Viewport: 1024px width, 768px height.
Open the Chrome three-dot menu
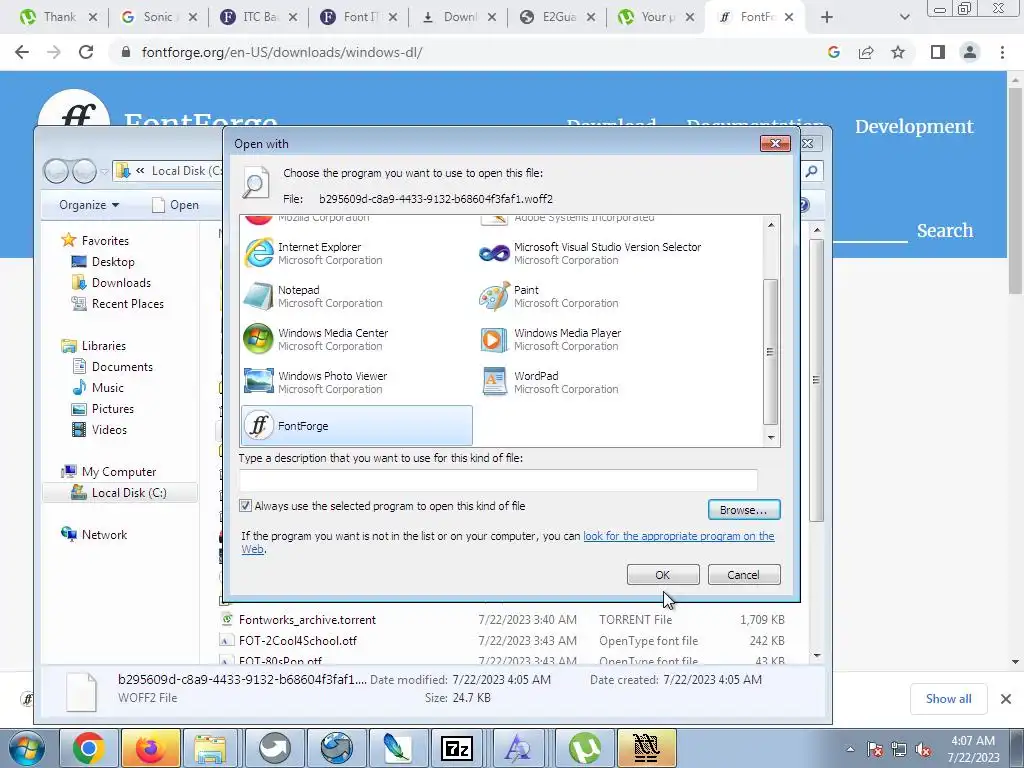click(x=1002, y=52)
